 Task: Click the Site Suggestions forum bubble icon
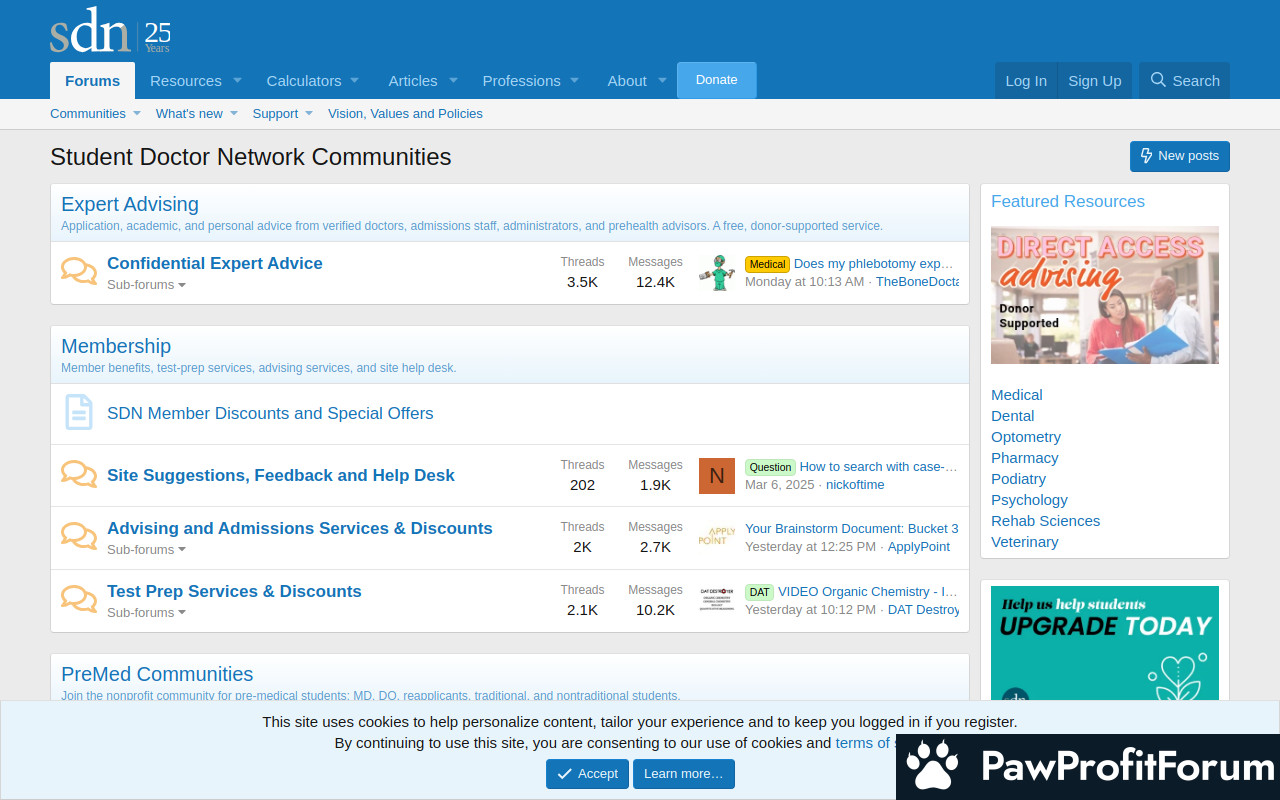coord(79,475)
